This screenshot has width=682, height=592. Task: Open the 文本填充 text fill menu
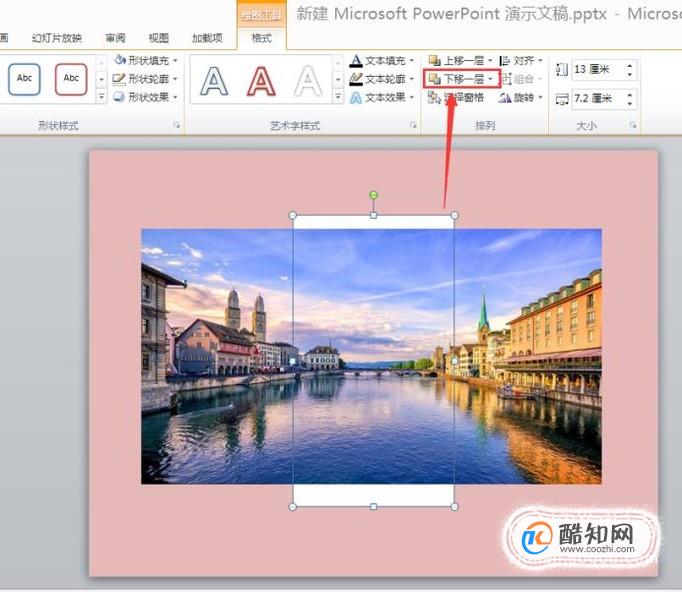[x=382, y=60]
